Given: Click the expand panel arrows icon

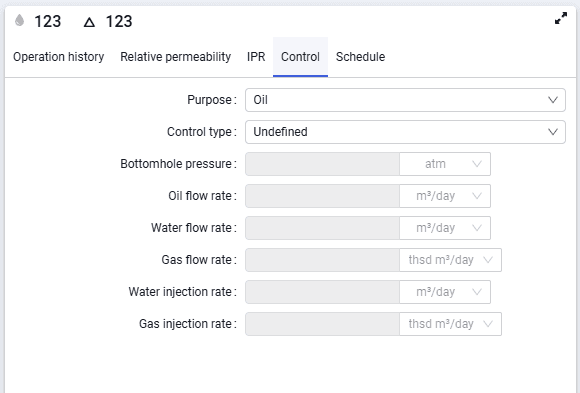Looking at the screenshot, I should pyautogui.click(x=561, y=18).
